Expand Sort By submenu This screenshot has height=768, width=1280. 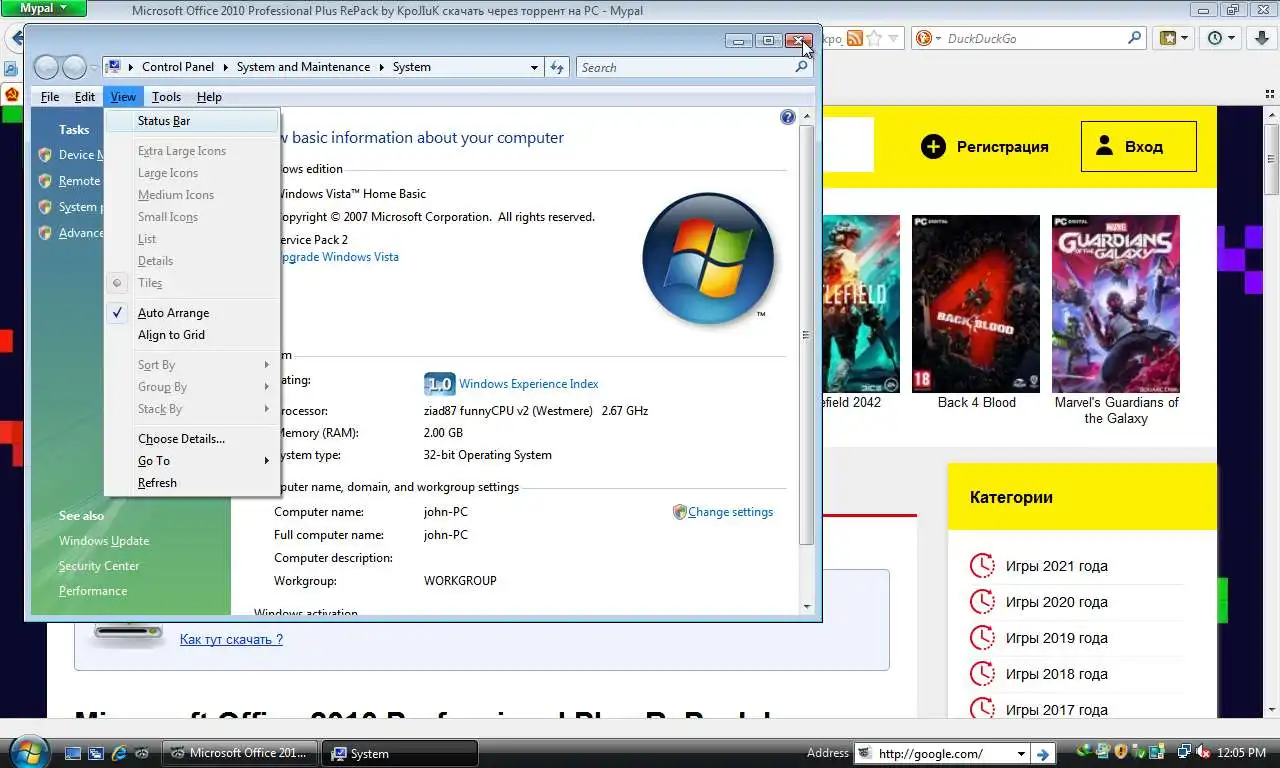click(192, 365)
